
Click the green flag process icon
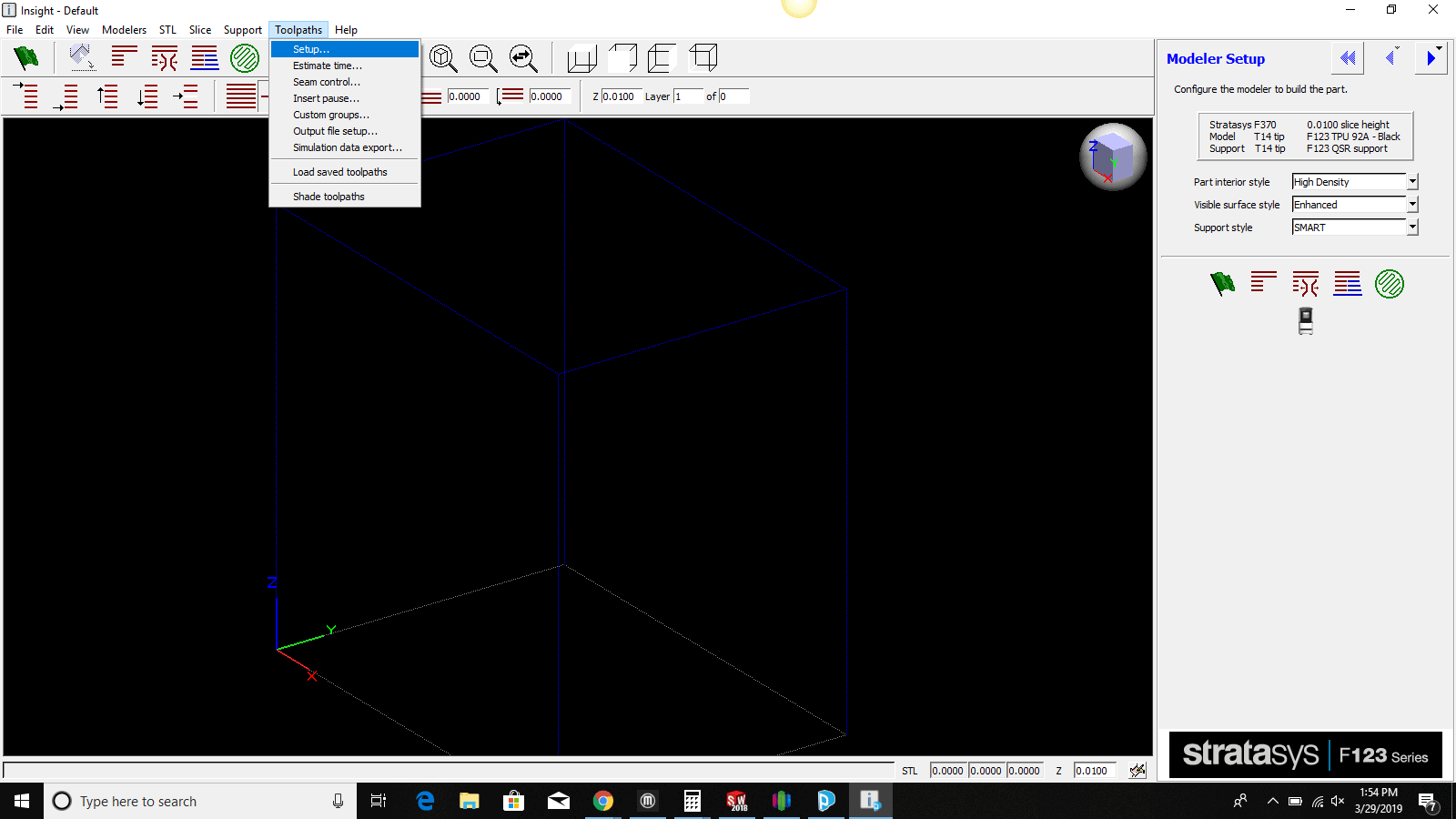click(25, 57)
